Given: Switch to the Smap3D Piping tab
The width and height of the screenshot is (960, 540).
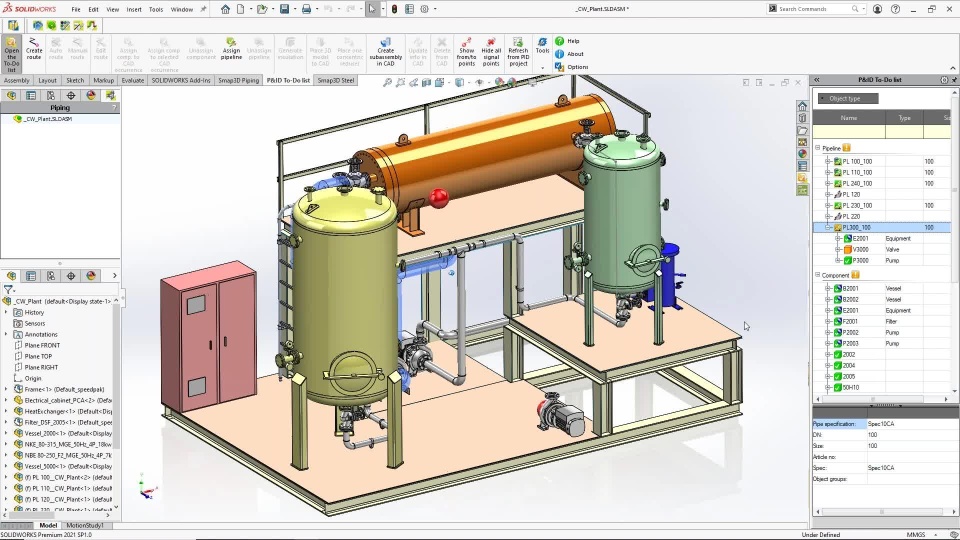Looking at the screenshot, I should pyautogui.click(x=239, y=80).
